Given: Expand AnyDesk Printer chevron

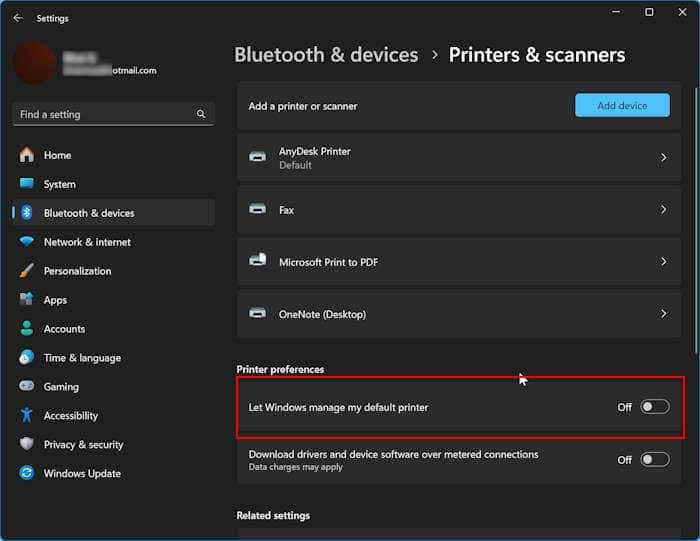Looking at the screenshot, I should click(x=663, y=158).
